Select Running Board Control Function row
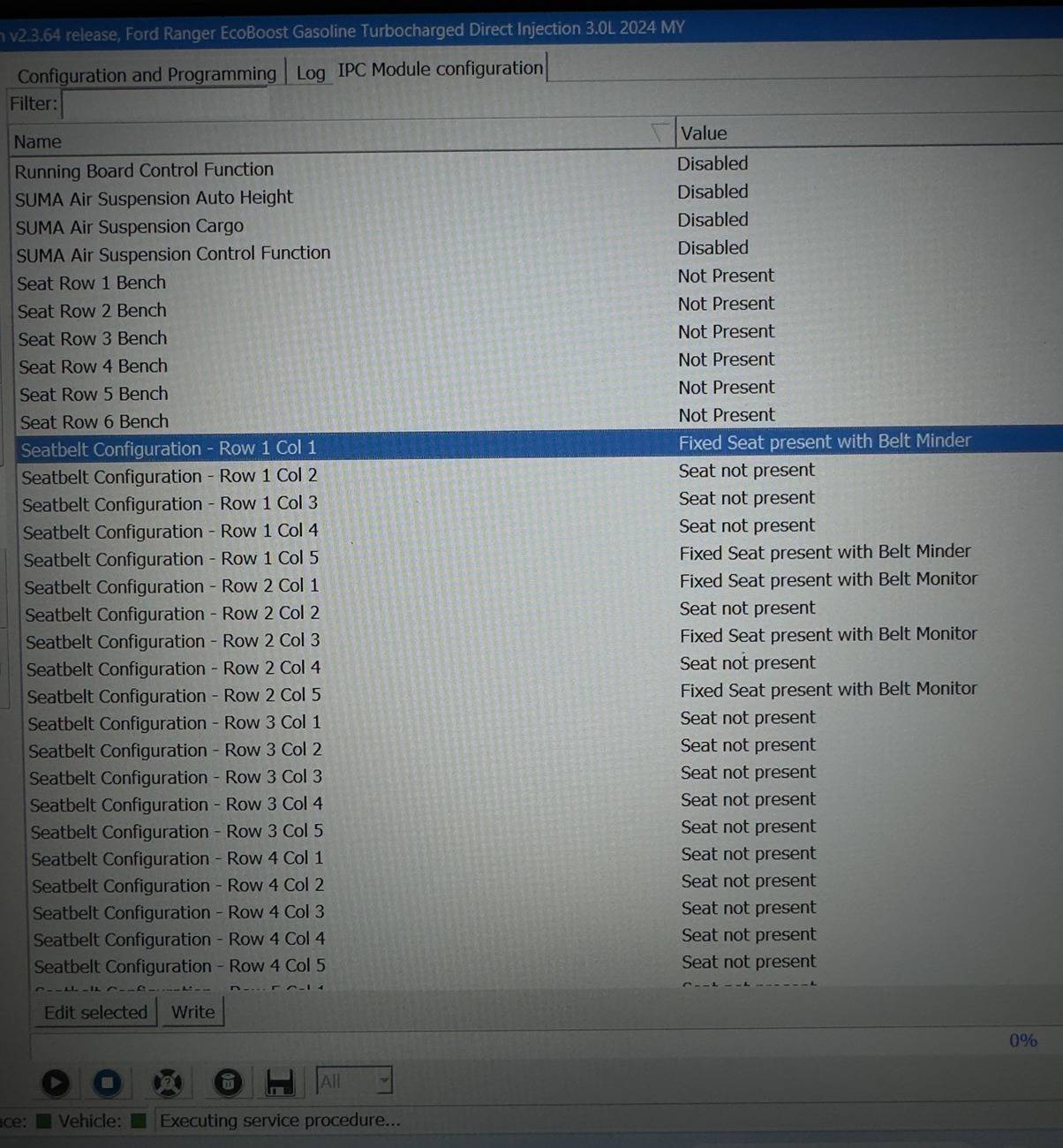The height and width of the screenshot is (1148, 1063). pyautogui.click(x=539, y=167)
